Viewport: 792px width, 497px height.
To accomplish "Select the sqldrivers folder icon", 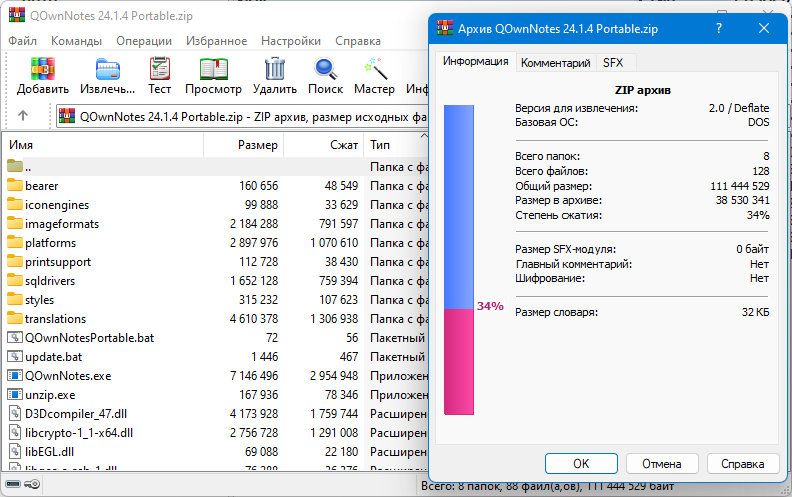I will click(15, 280).
